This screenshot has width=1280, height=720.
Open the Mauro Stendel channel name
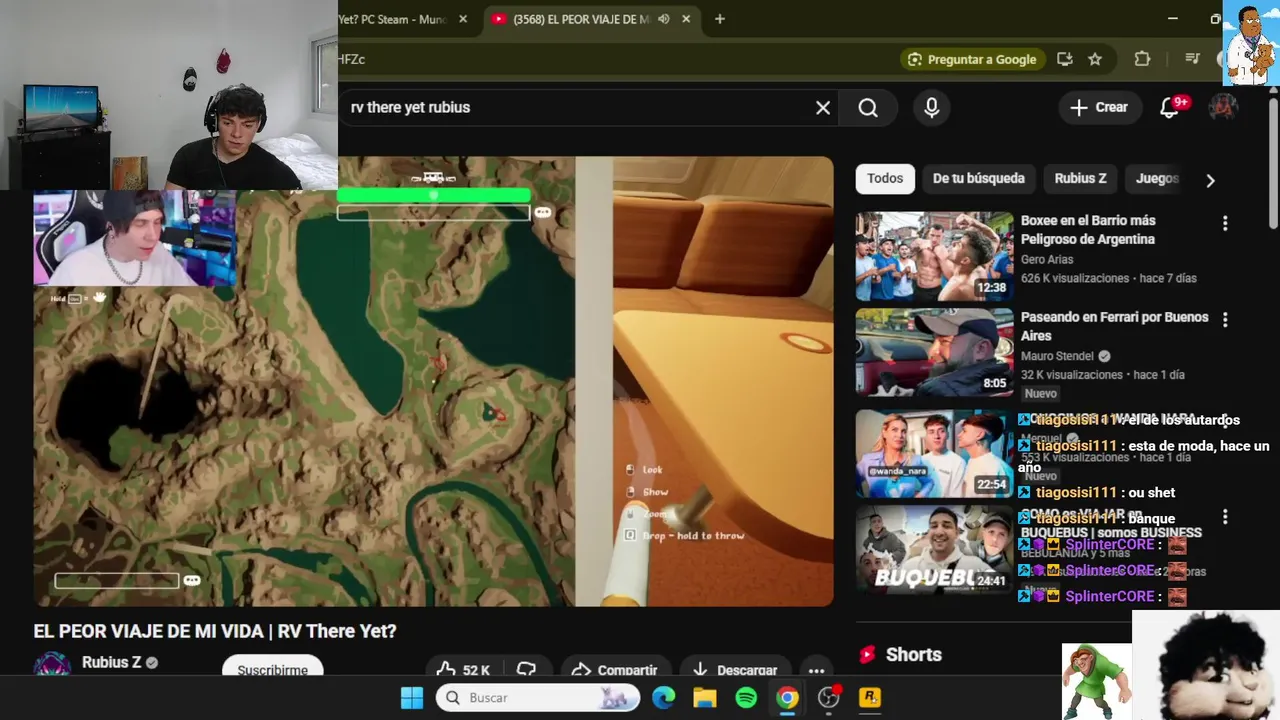click(x=1059, y=356)
